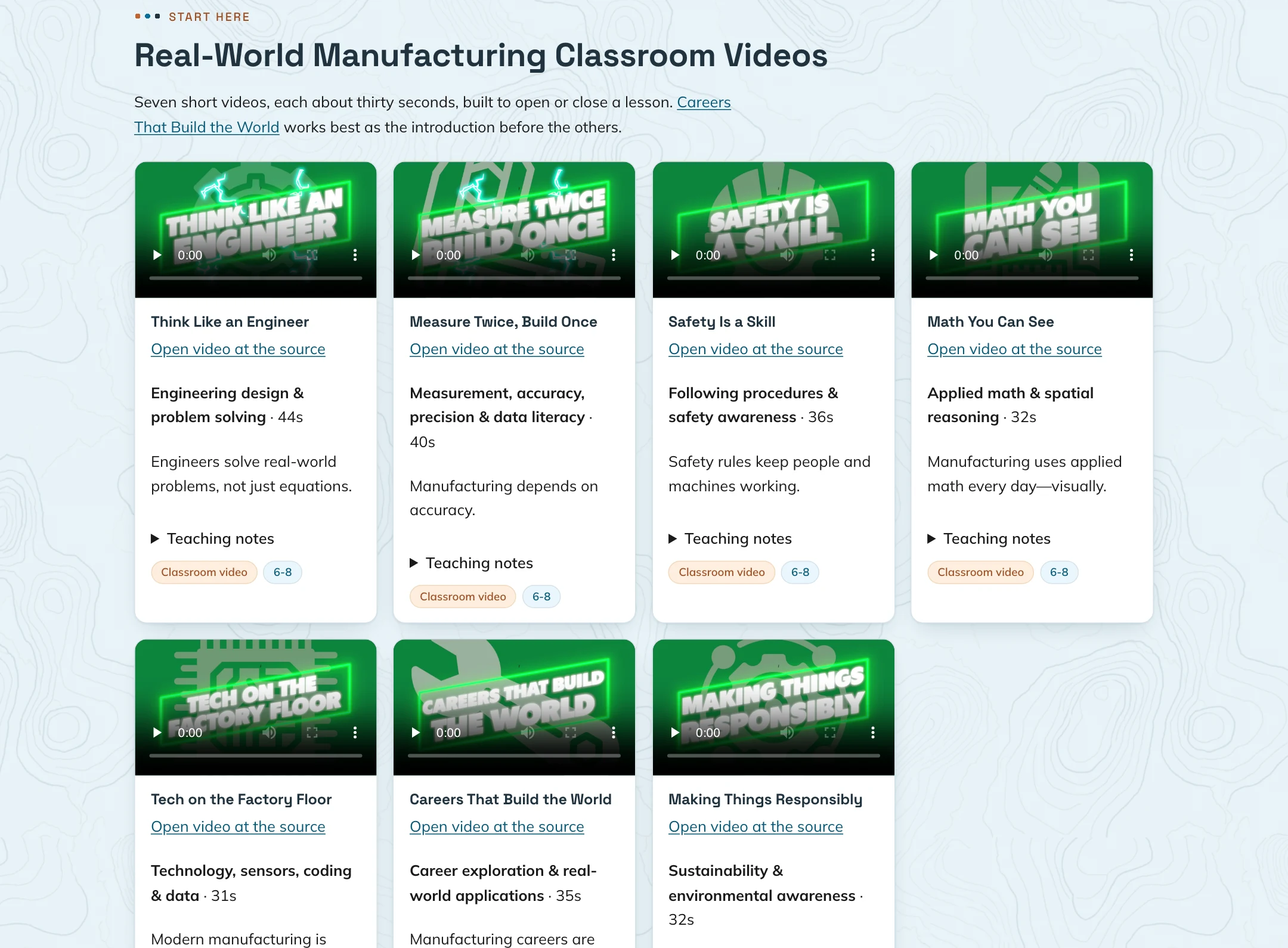Mute the Math You Can See video
This screenshot has width=1288, height=948.
click(1045, 255)
